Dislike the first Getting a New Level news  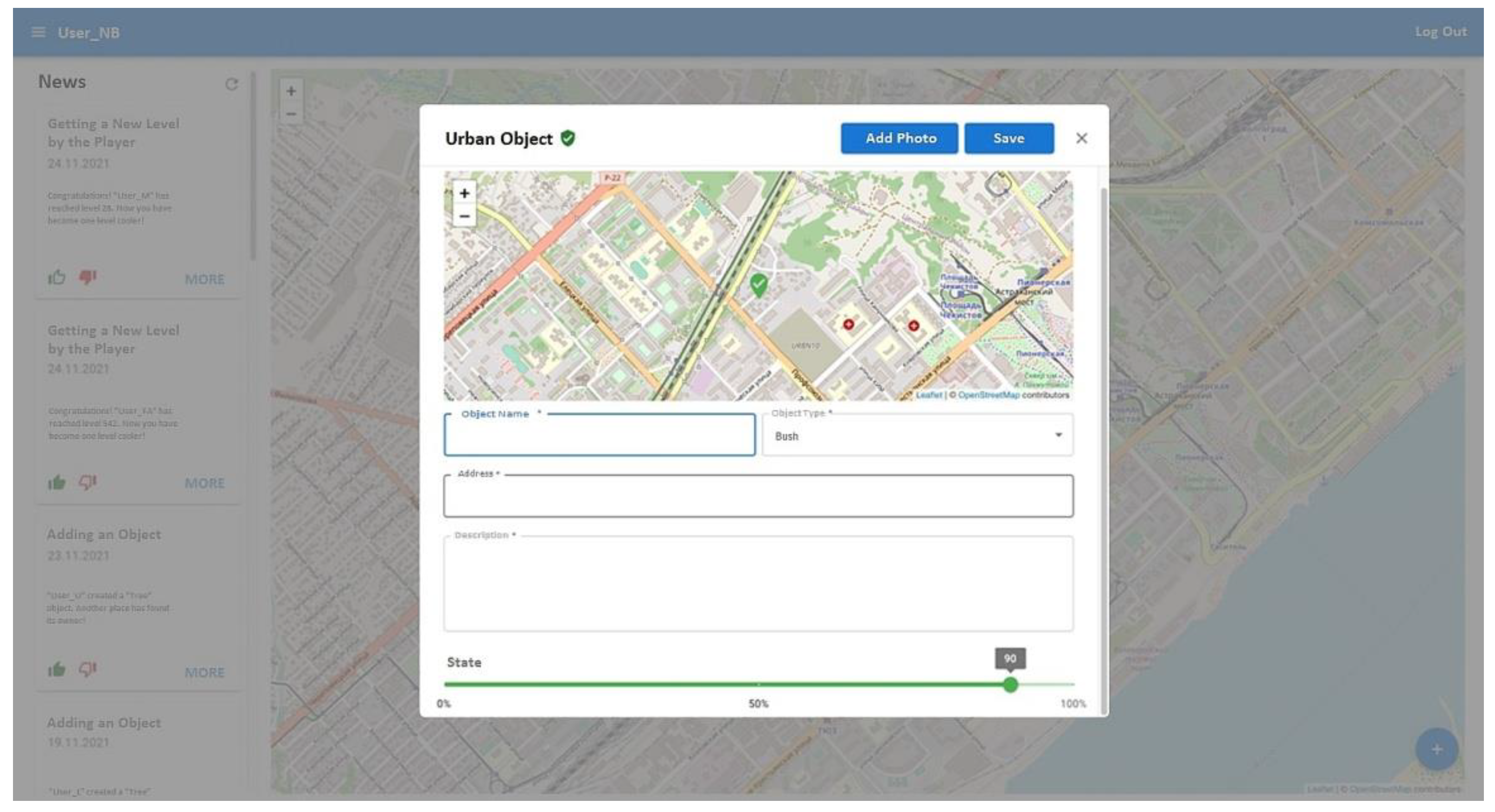tap(88, 277)
